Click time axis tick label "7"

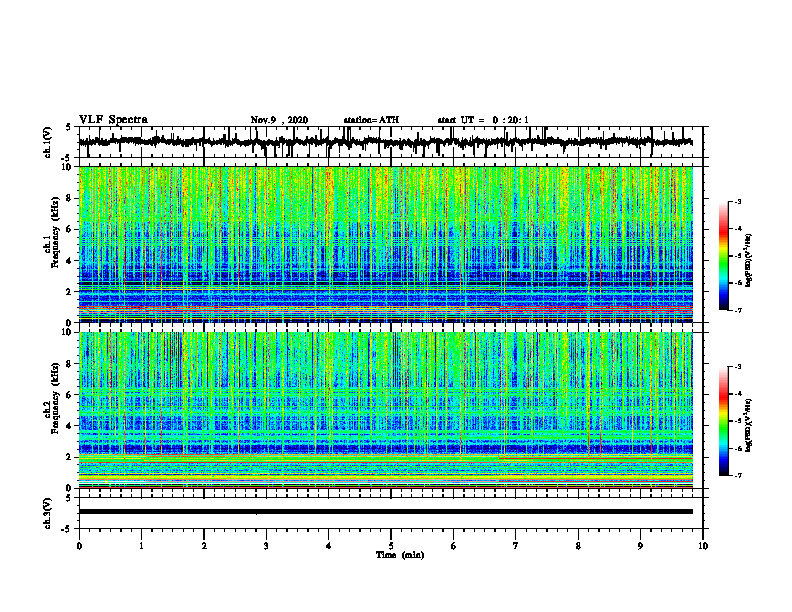click(516, 546)
